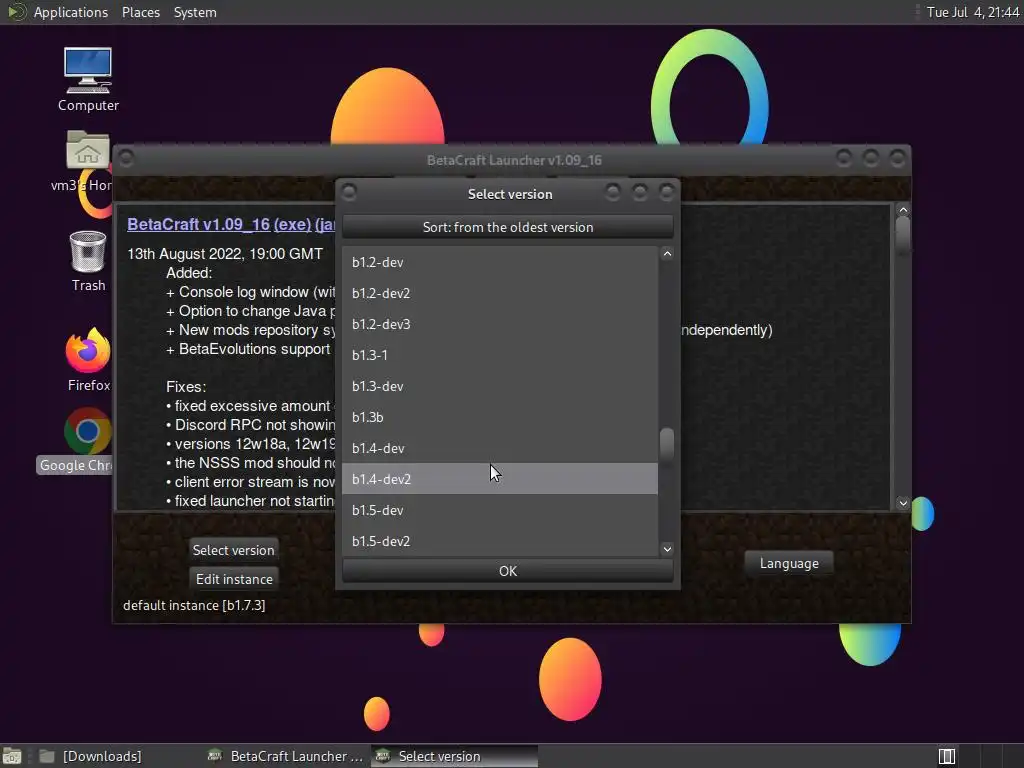Select the highlighted b1.4-dev2 version
Screen dimensions: 1024x768
[500, 479]
